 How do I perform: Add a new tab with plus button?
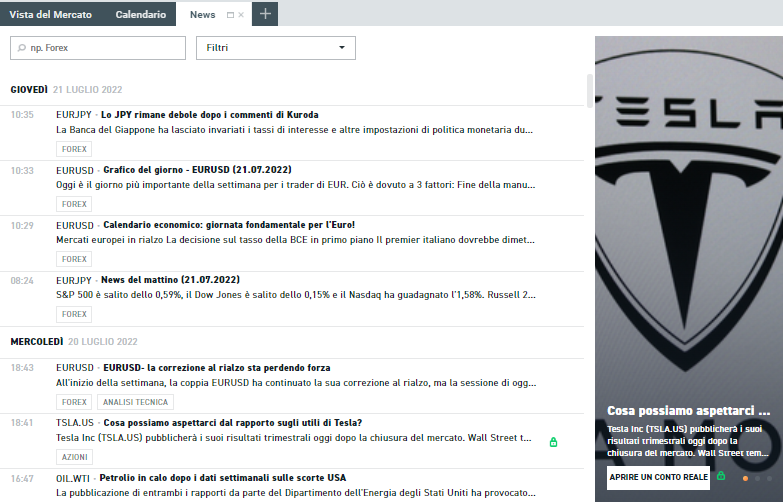265,14
